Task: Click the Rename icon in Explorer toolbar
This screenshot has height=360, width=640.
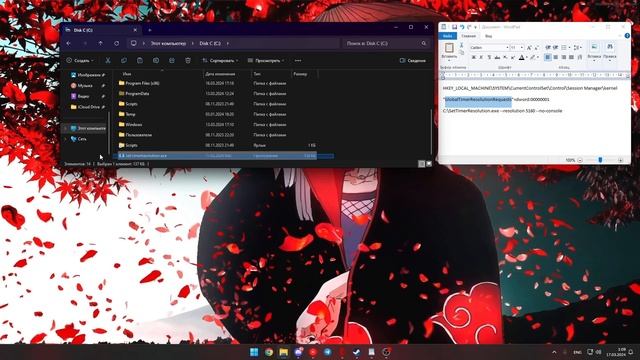Action: [156, 60]
